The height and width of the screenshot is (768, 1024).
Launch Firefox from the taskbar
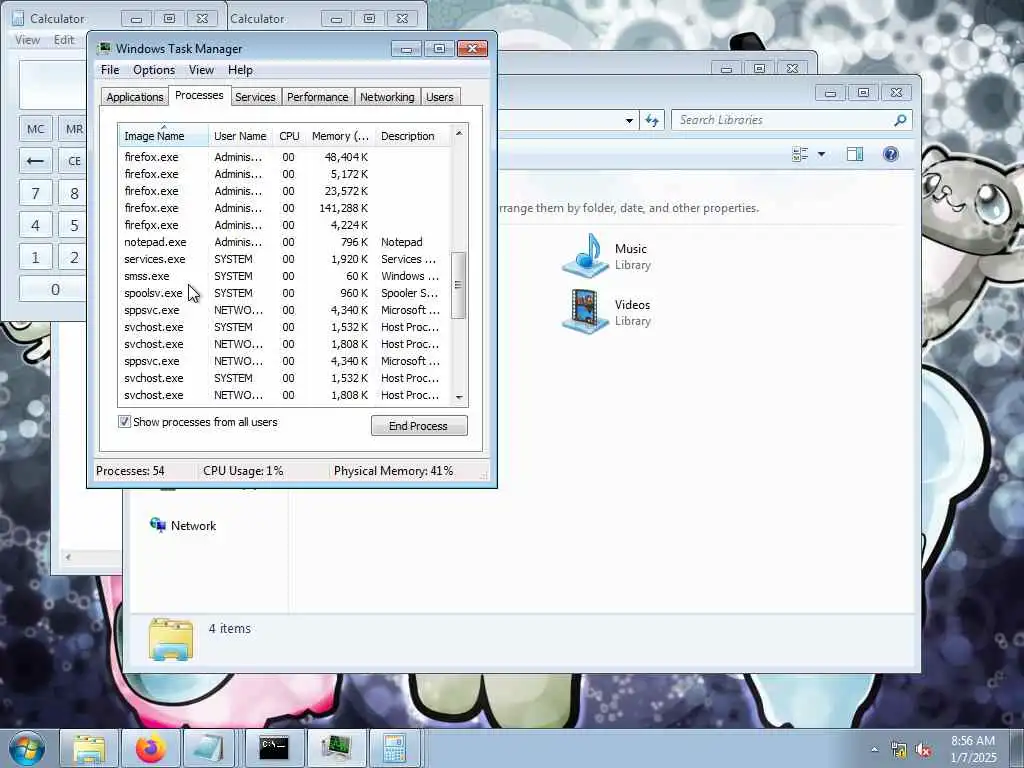pyautogui.click(x=151, y=748)
